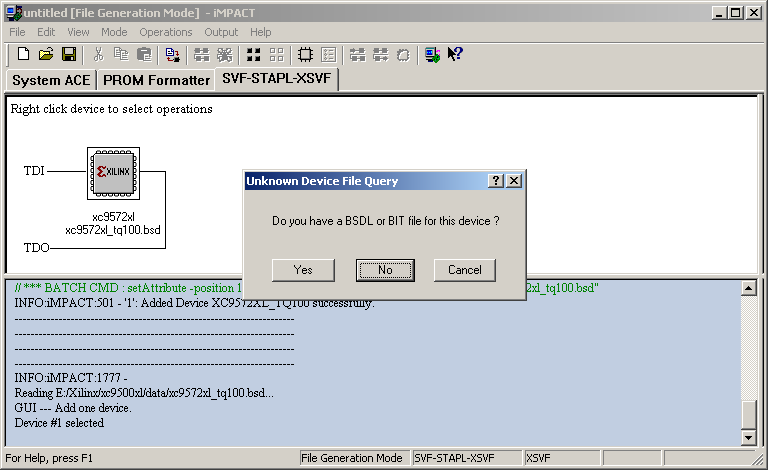Click the iMPACT title bar application icon

tap(14, 13)
